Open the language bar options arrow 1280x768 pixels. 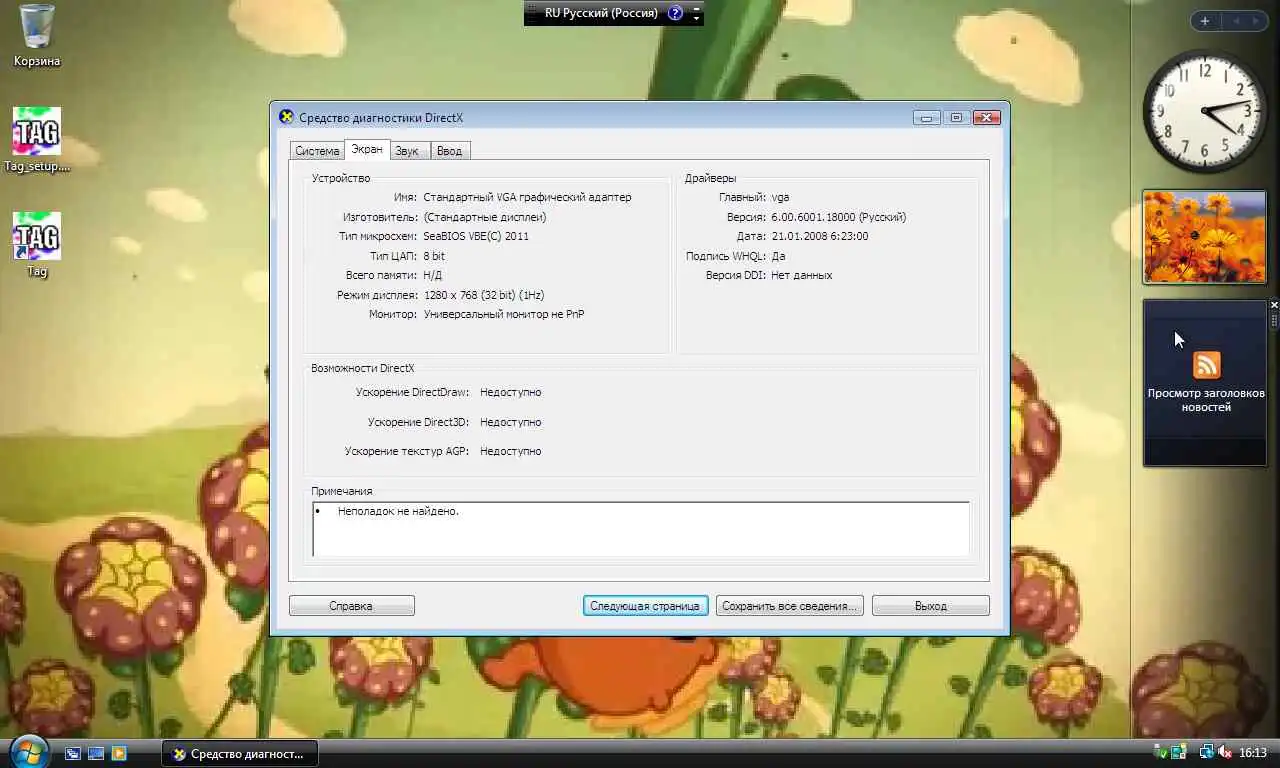coord(697,19)
